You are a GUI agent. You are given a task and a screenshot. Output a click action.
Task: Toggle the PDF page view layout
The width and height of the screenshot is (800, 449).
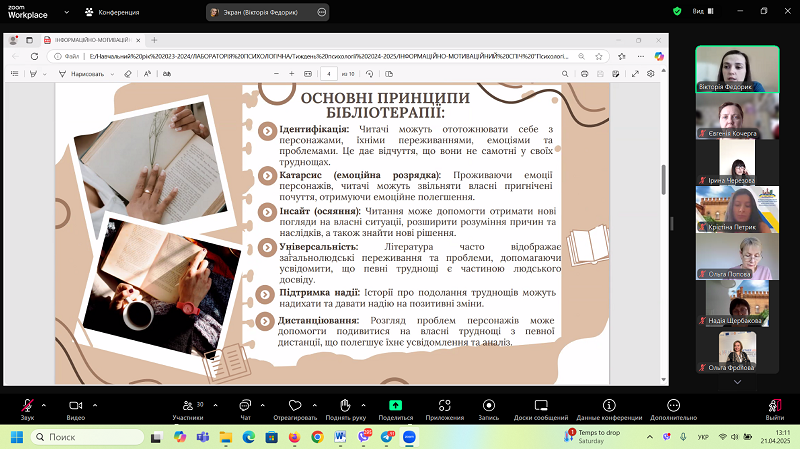click(389, 74)
